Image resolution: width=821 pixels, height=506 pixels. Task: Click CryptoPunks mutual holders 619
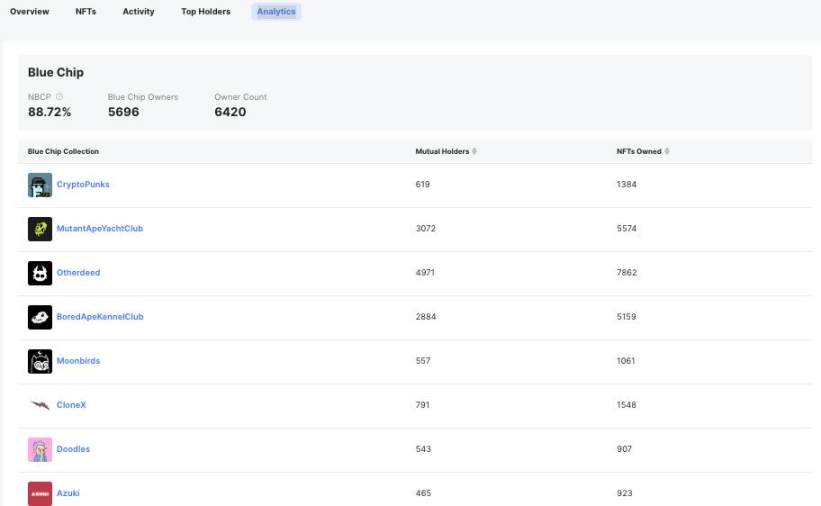(423, 184)
